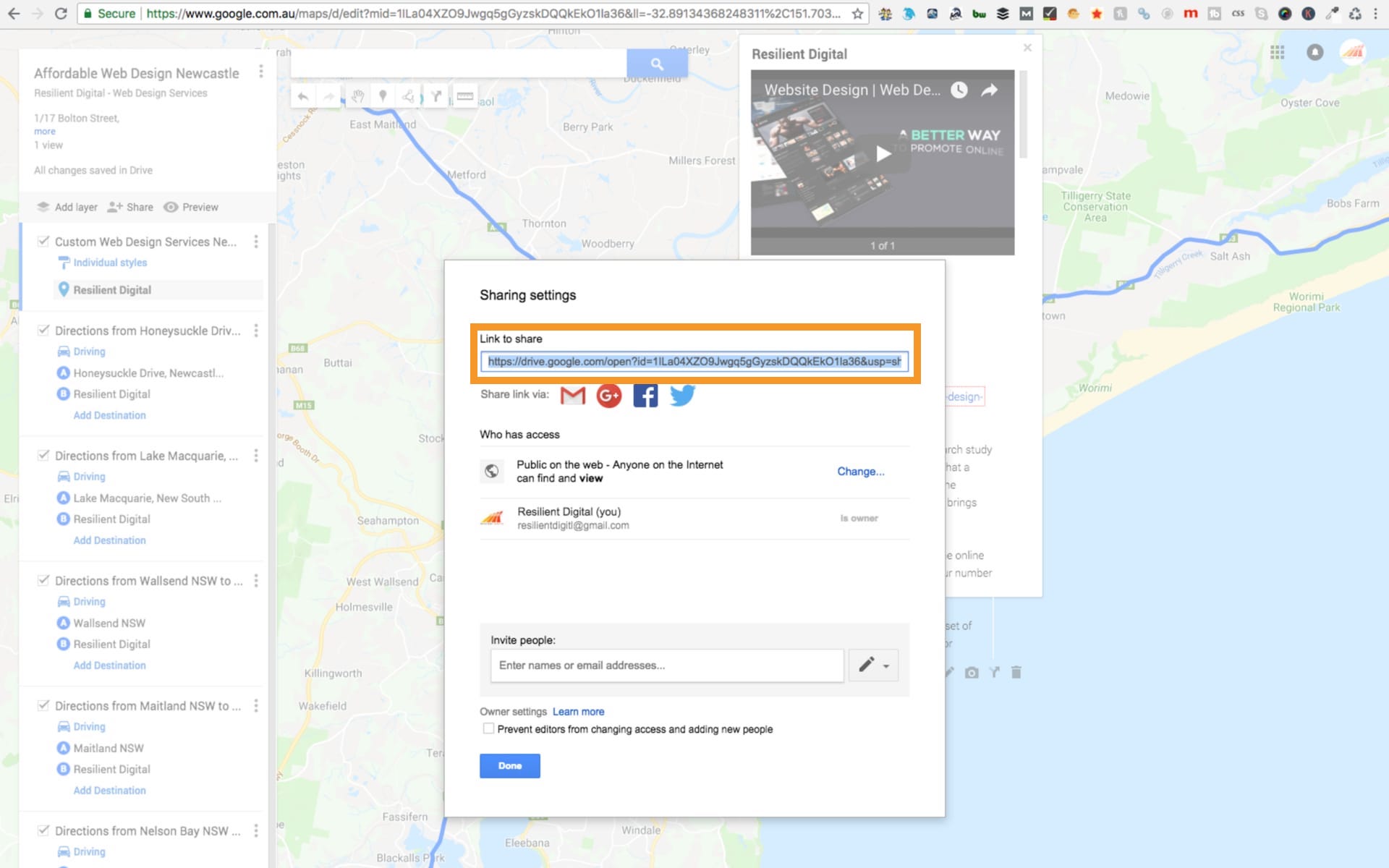Bookmark page with the star icon
This screenshot has width=1389, height=868.
(857, 14)
